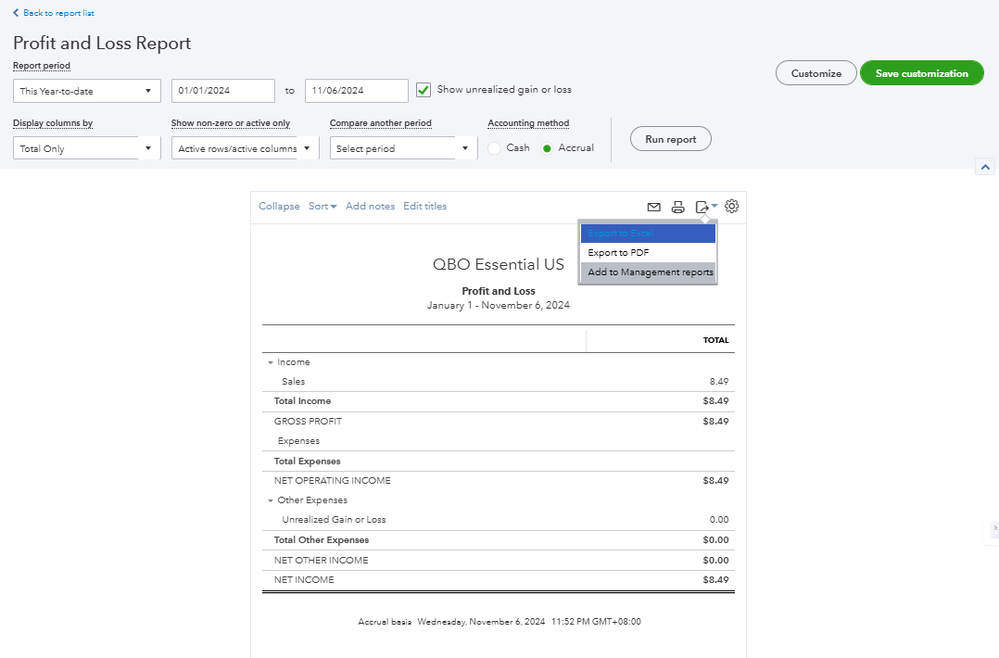Click the Run report button
Screen dimensions: 999x658
tap(670, 139)
